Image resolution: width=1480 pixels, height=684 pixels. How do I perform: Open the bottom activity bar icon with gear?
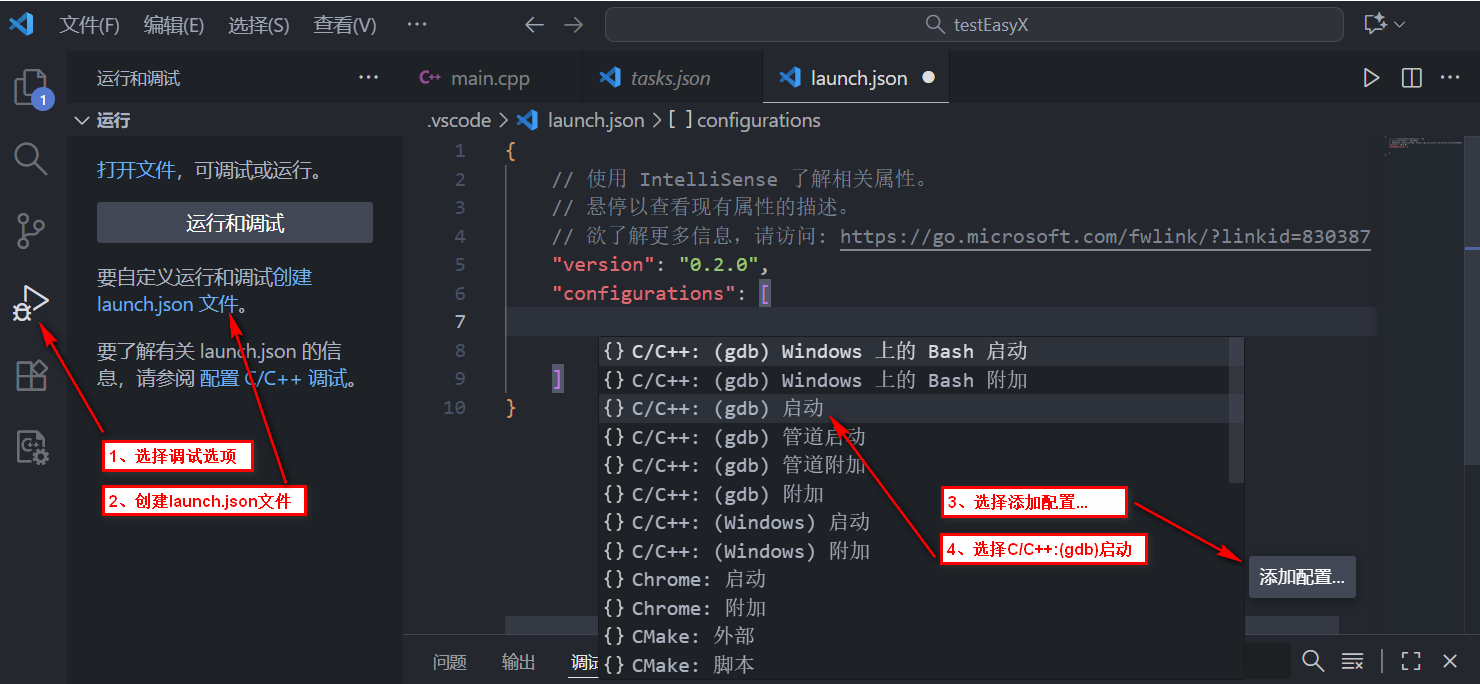(33, 447)
